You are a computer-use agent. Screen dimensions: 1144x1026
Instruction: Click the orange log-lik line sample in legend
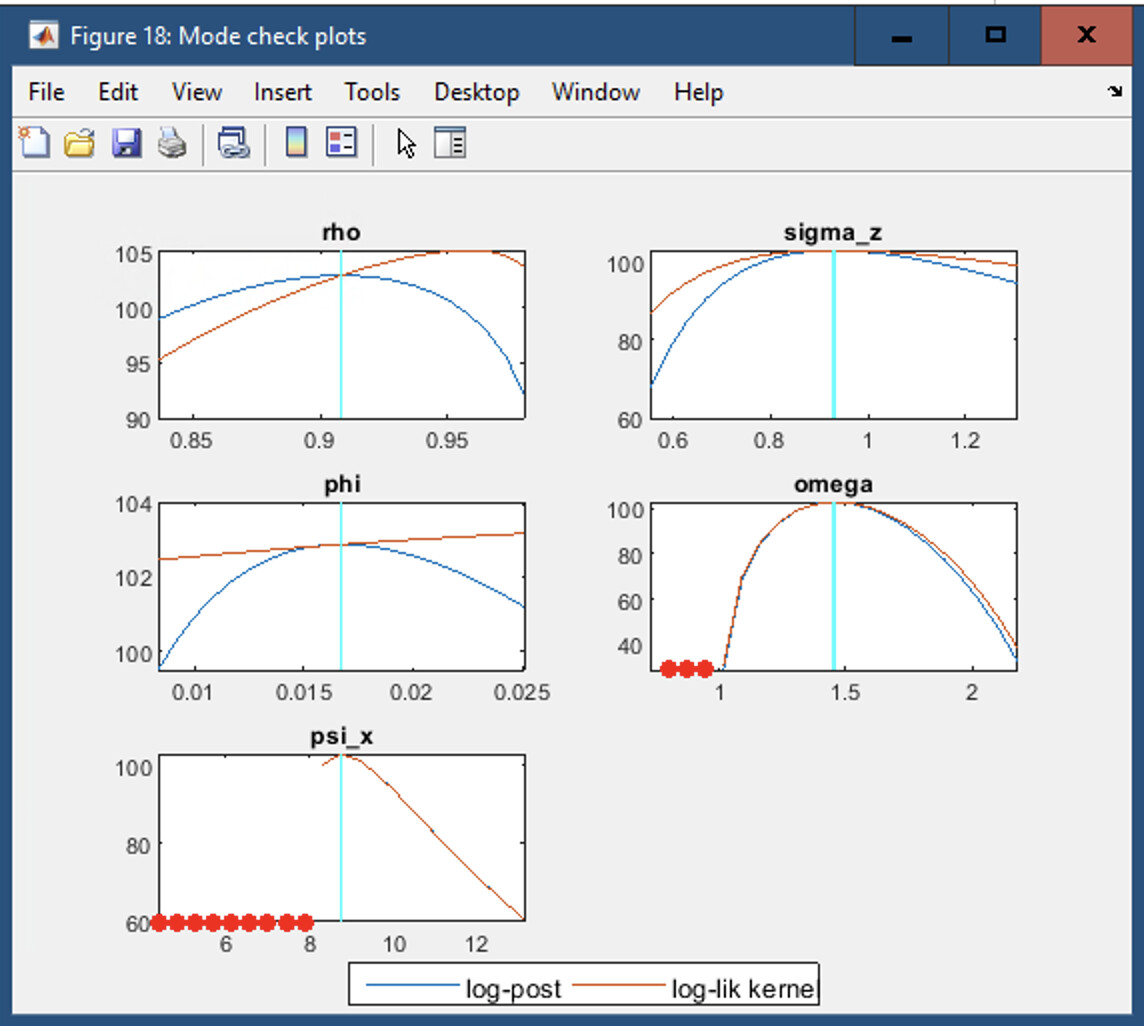619,984
